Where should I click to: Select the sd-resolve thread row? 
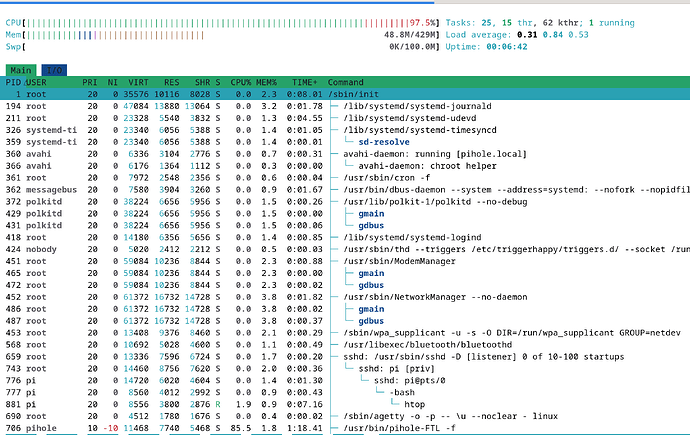[345, 142]
